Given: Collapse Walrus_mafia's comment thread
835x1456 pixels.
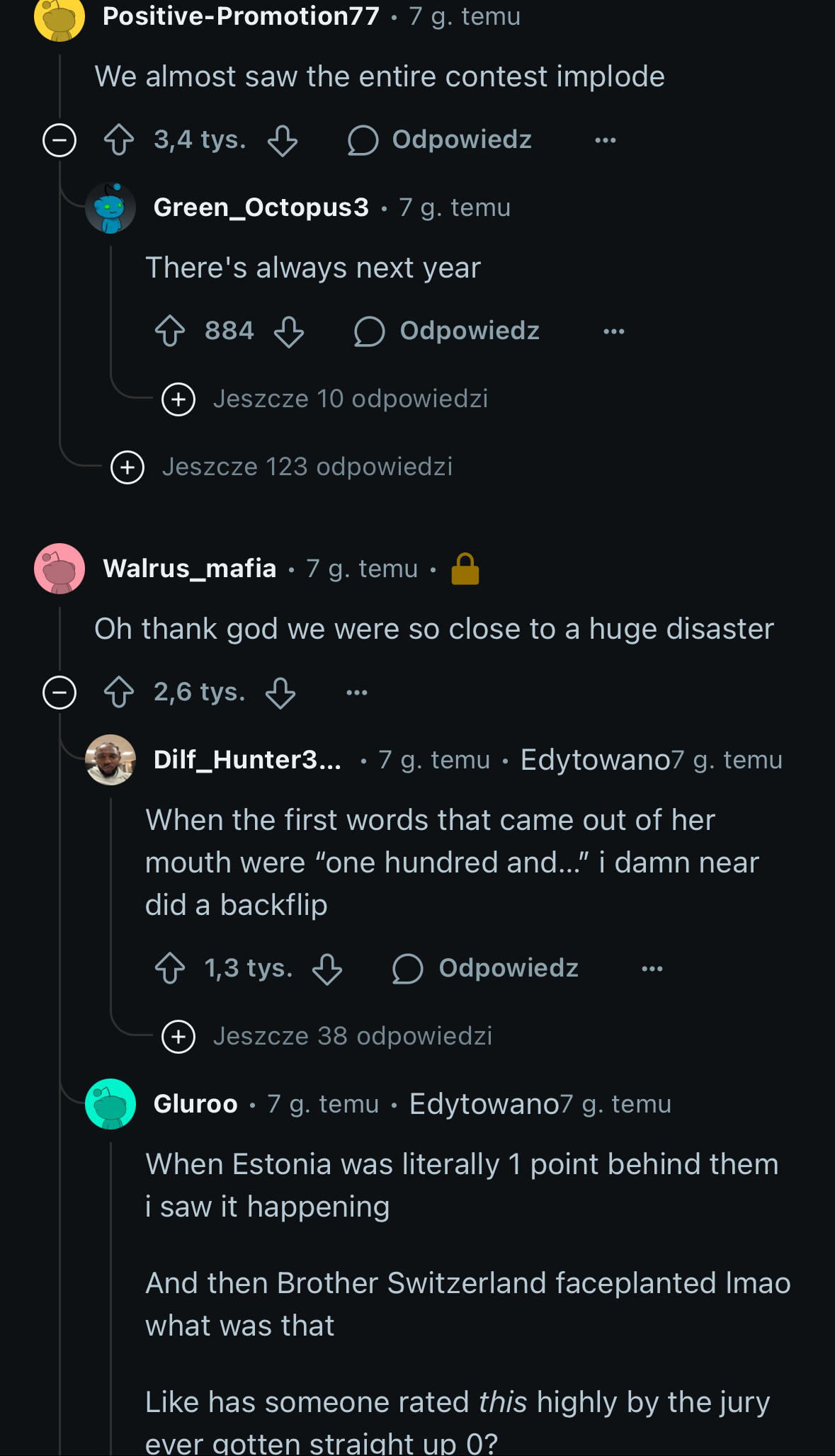Looking at the screenshot, I should point(59,693).
